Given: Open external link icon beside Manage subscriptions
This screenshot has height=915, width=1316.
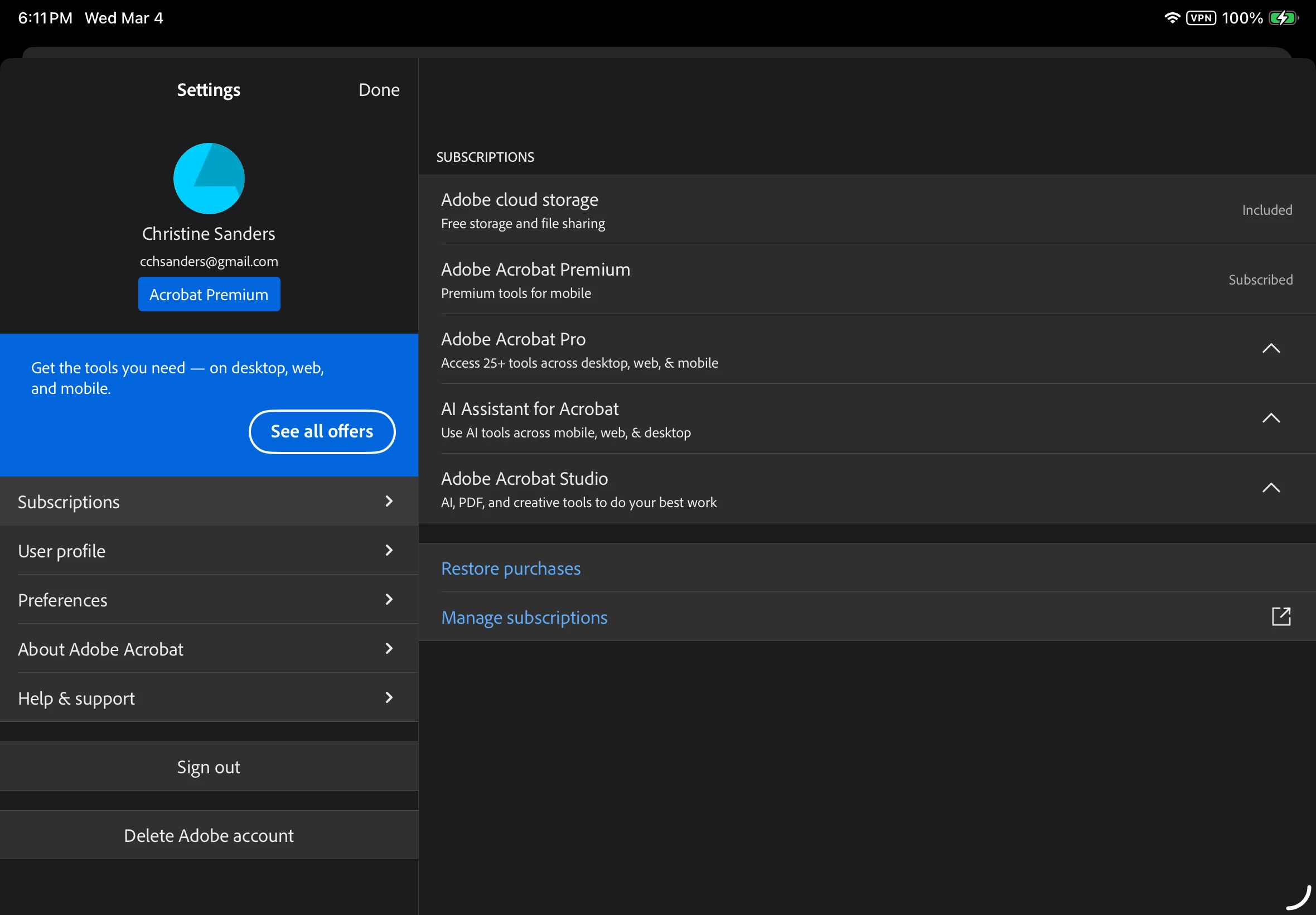Looking at the screenshot, I should tap(1280, 617).
